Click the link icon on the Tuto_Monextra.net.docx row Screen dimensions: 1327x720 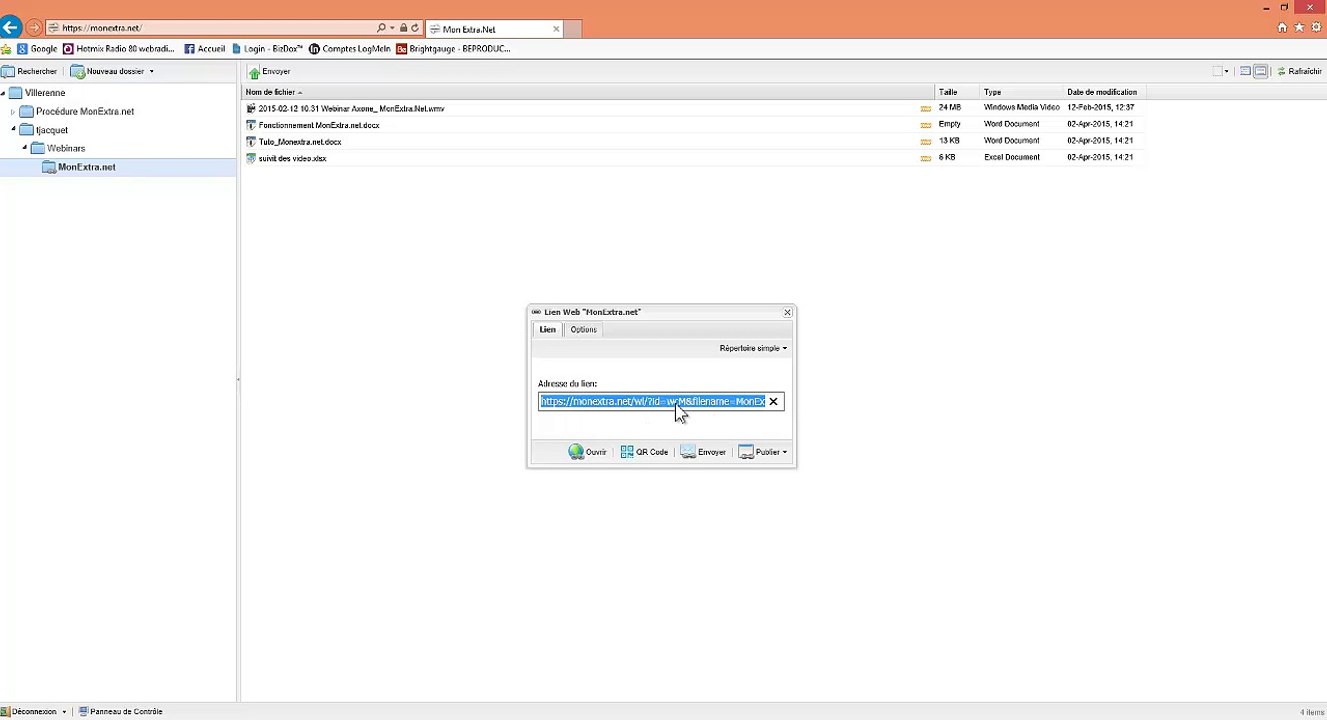925,142
